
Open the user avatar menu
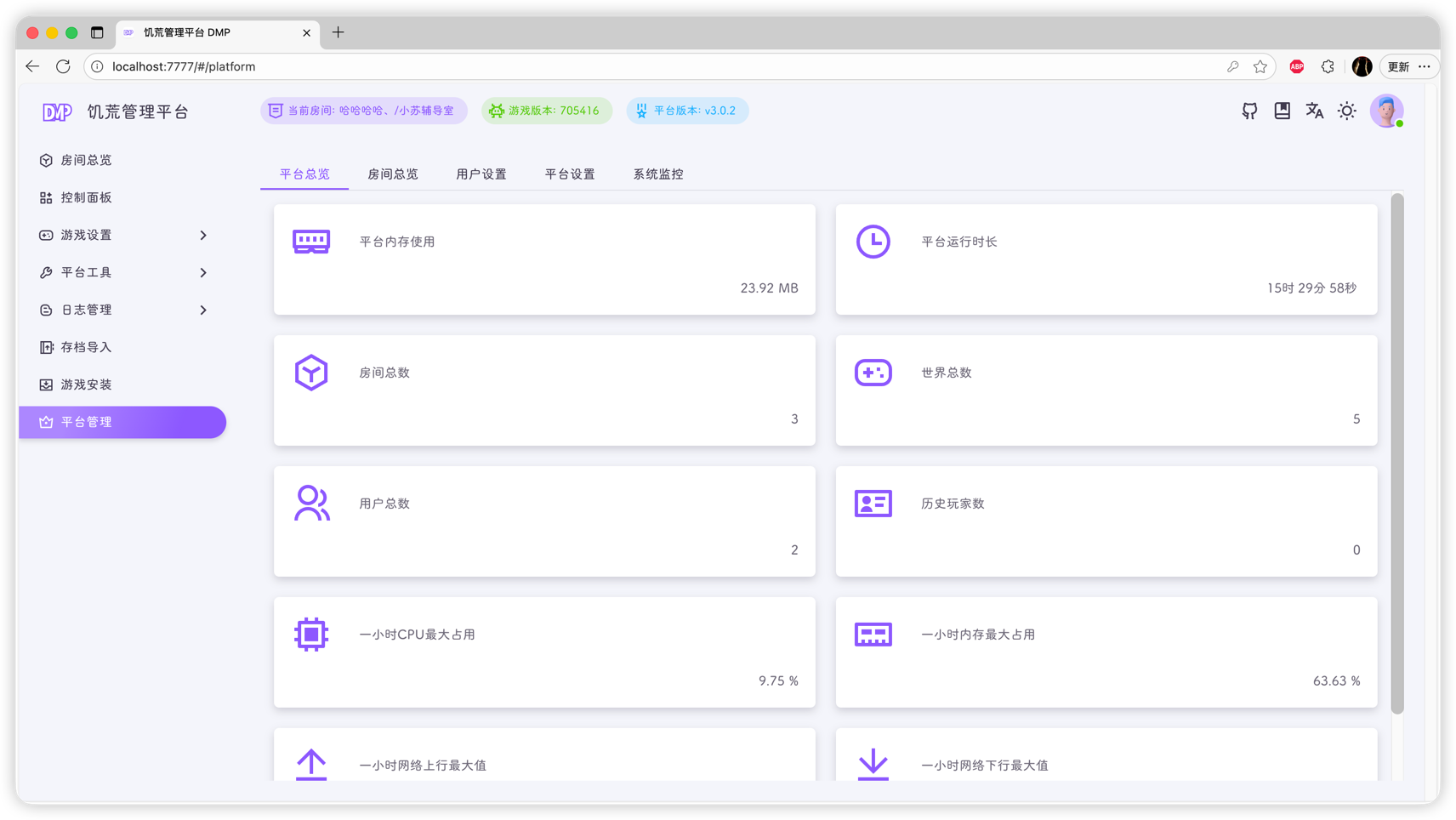tap(1386, 111)
